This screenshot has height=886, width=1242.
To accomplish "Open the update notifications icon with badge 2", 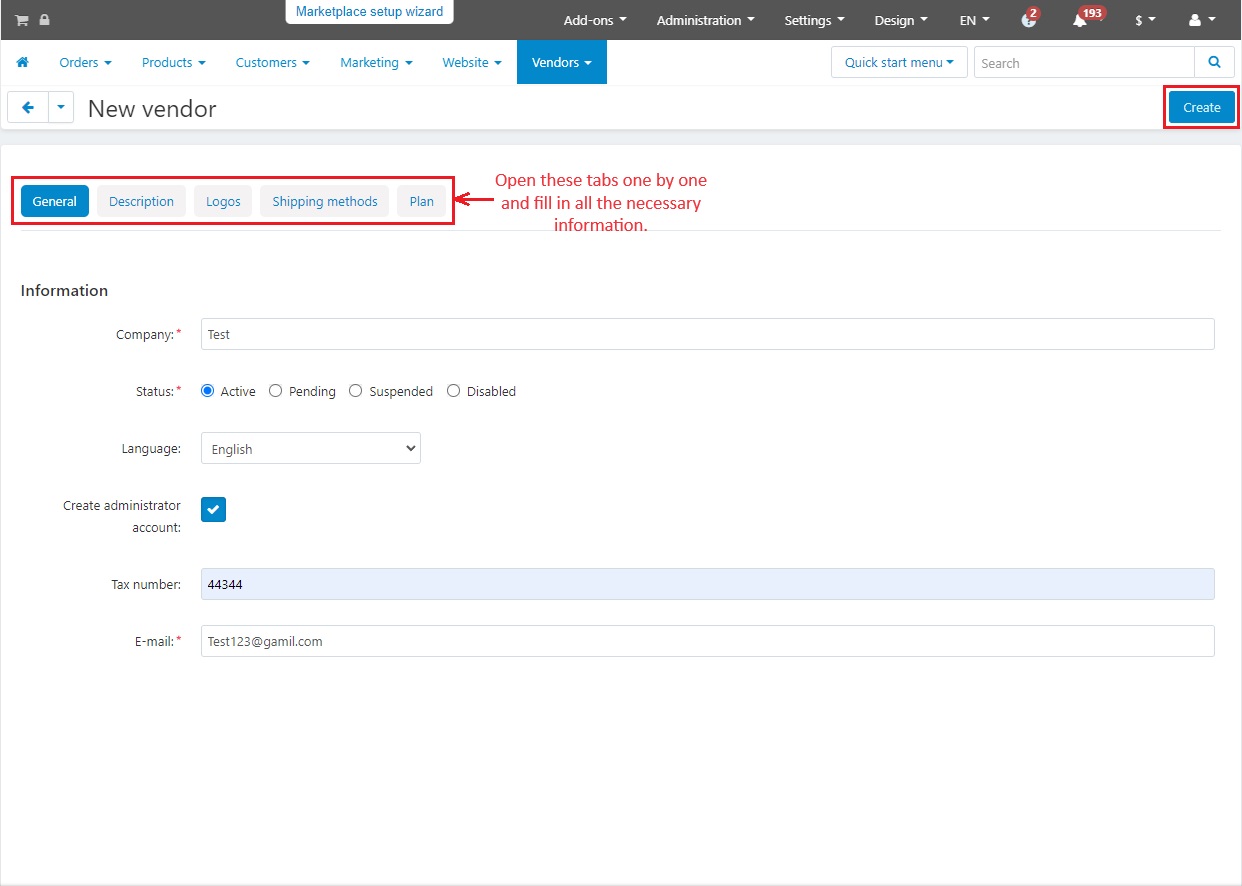I will [x=1029, y=19].
